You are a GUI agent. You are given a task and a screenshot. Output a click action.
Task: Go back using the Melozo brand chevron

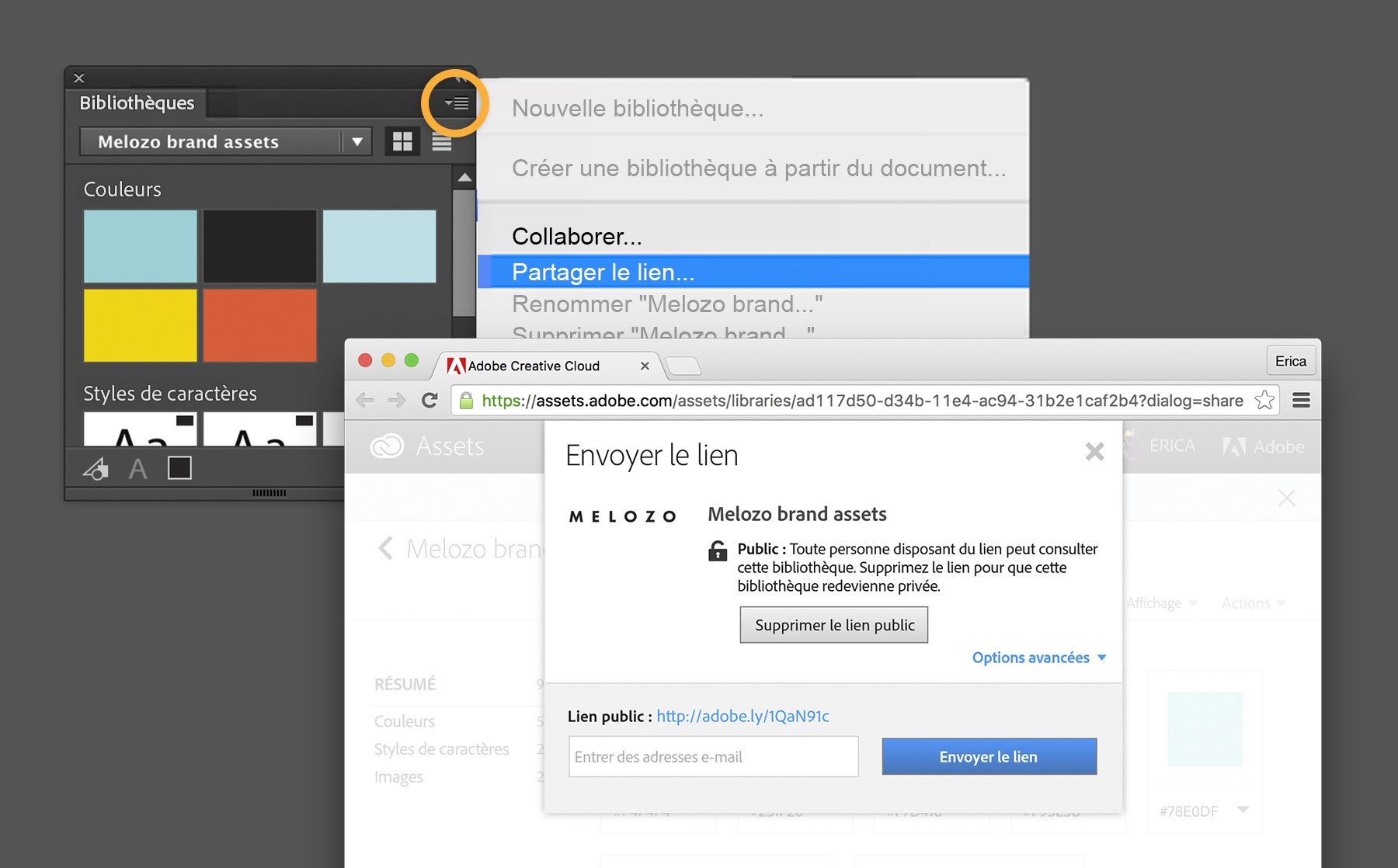385,548
